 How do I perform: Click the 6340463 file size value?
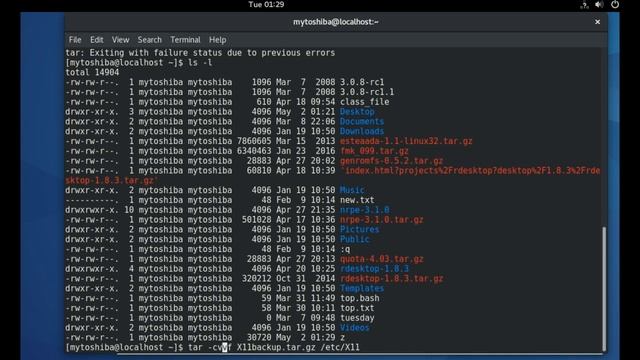click(x=254, y=151)
